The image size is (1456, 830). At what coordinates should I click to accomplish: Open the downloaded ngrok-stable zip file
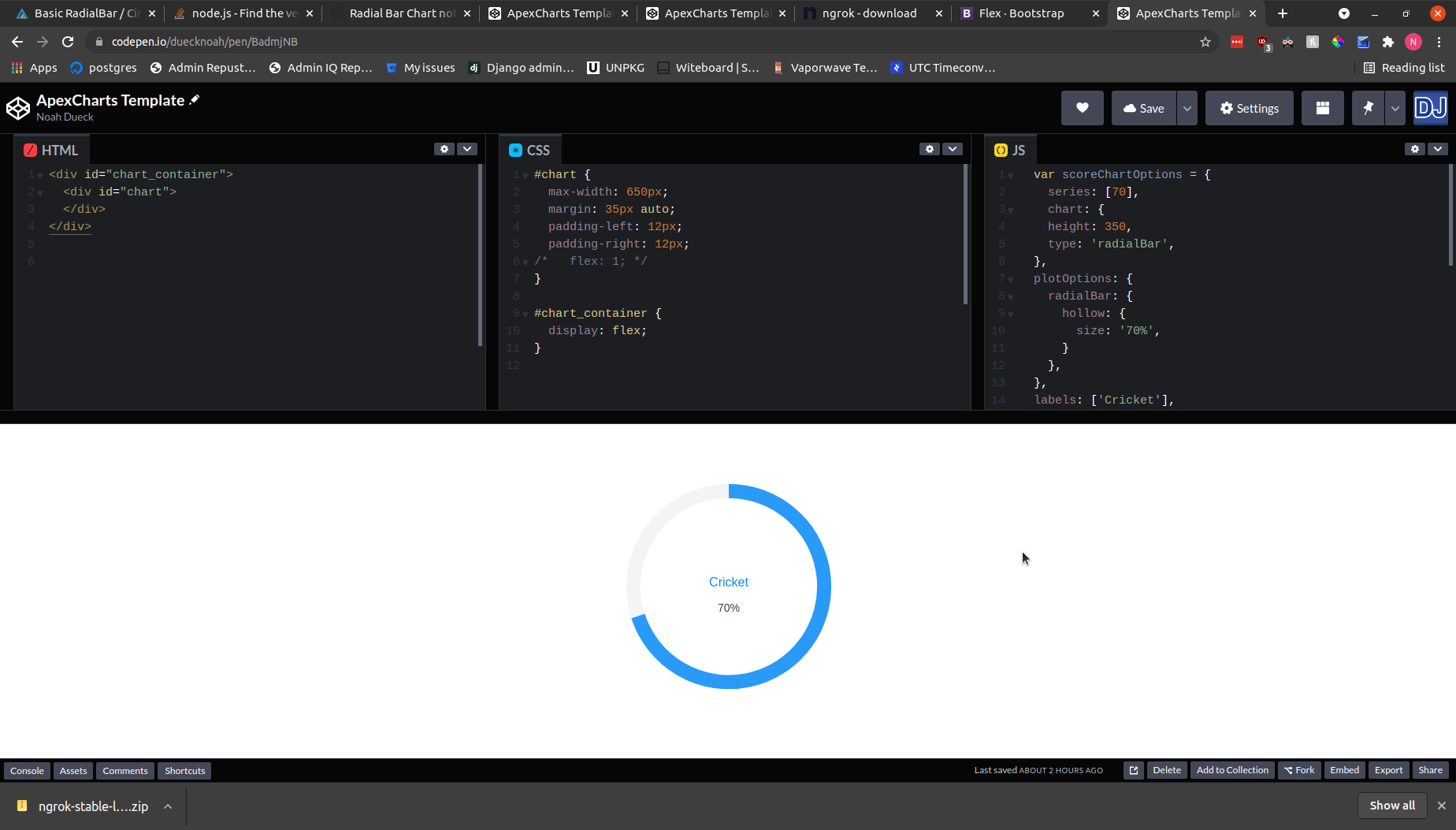coord(93,806)
